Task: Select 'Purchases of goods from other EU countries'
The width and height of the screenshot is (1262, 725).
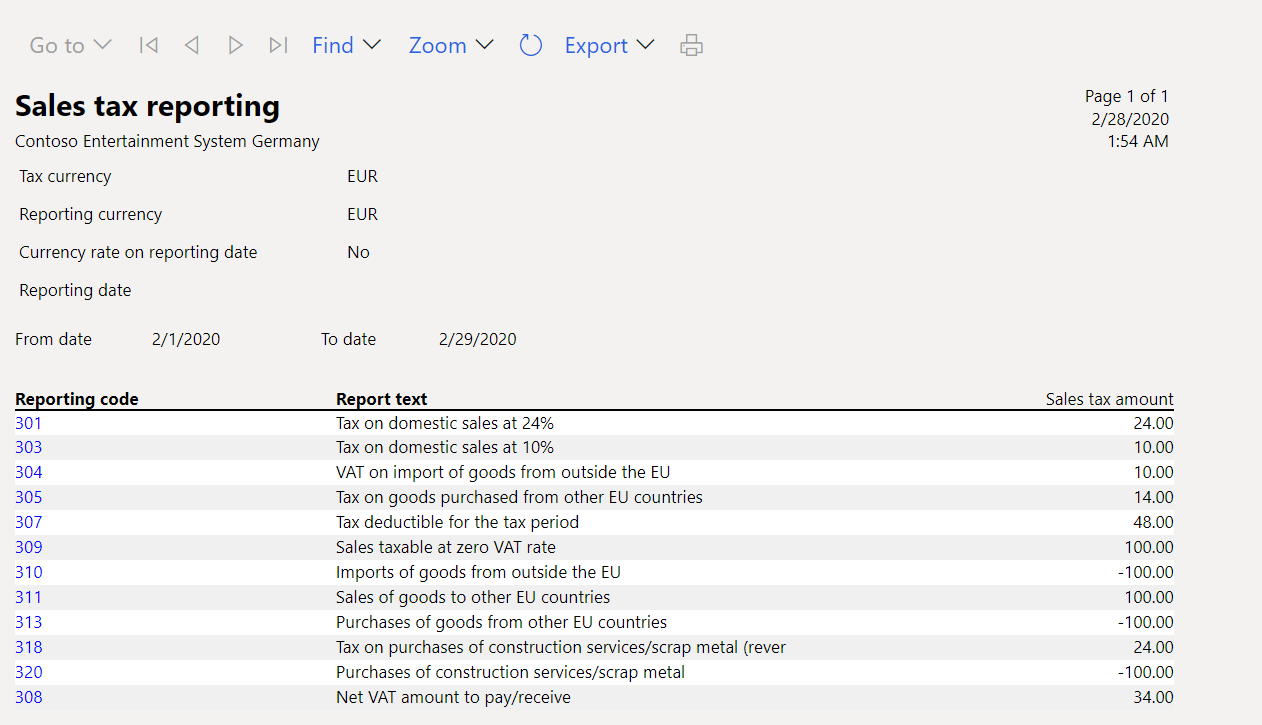Action: tap(501, 623)
